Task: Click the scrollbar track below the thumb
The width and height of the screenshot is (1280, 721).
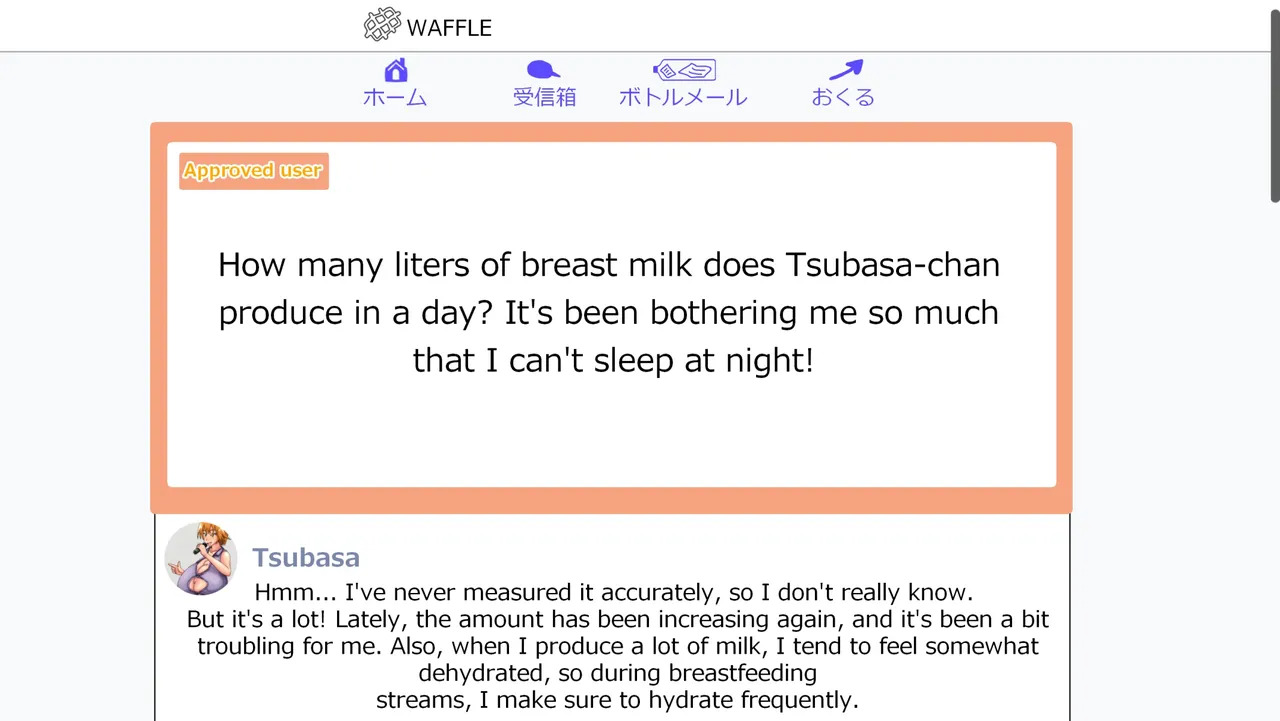Action: tap(1274, 450)
